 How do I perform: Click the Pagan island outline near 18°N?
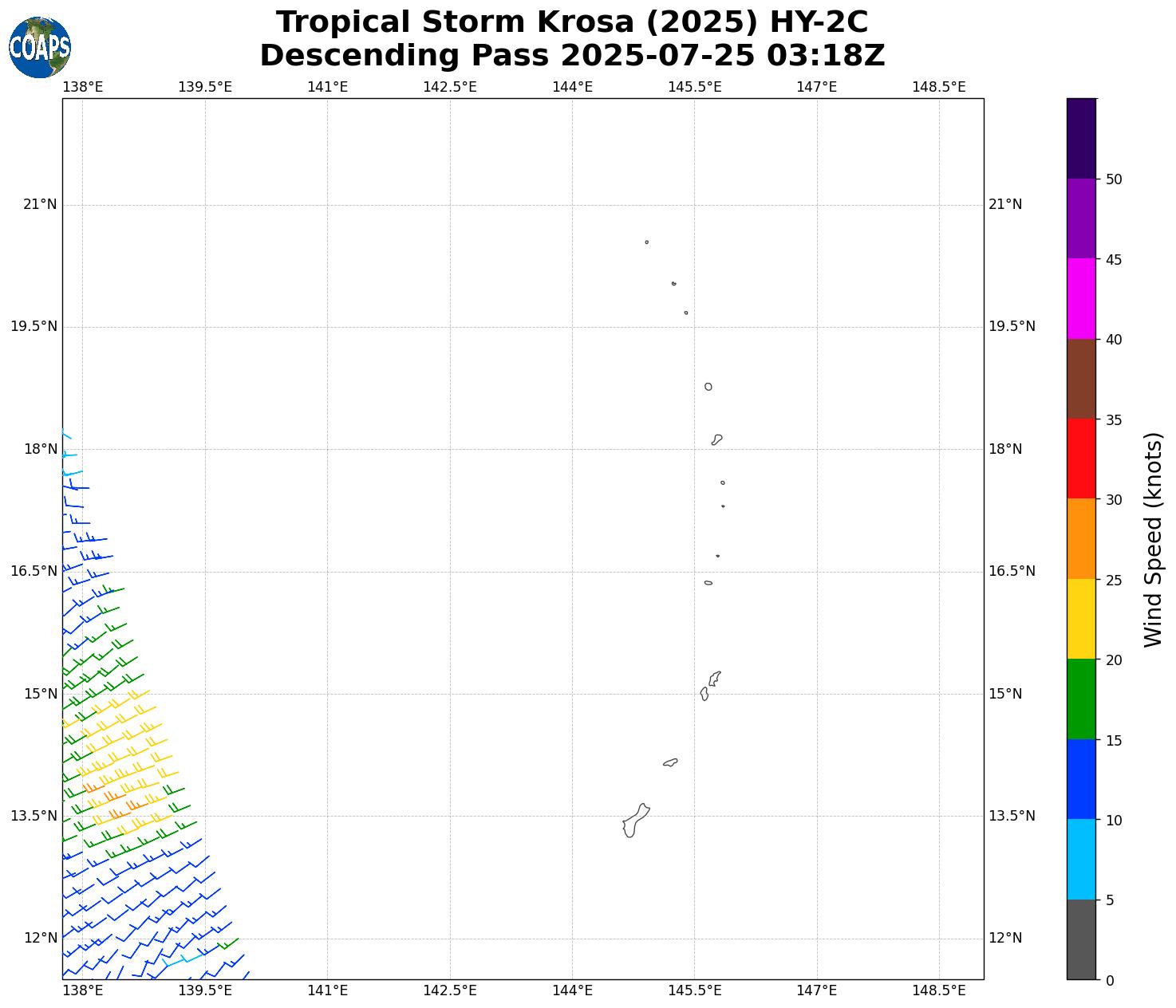(x=717, y=439)
